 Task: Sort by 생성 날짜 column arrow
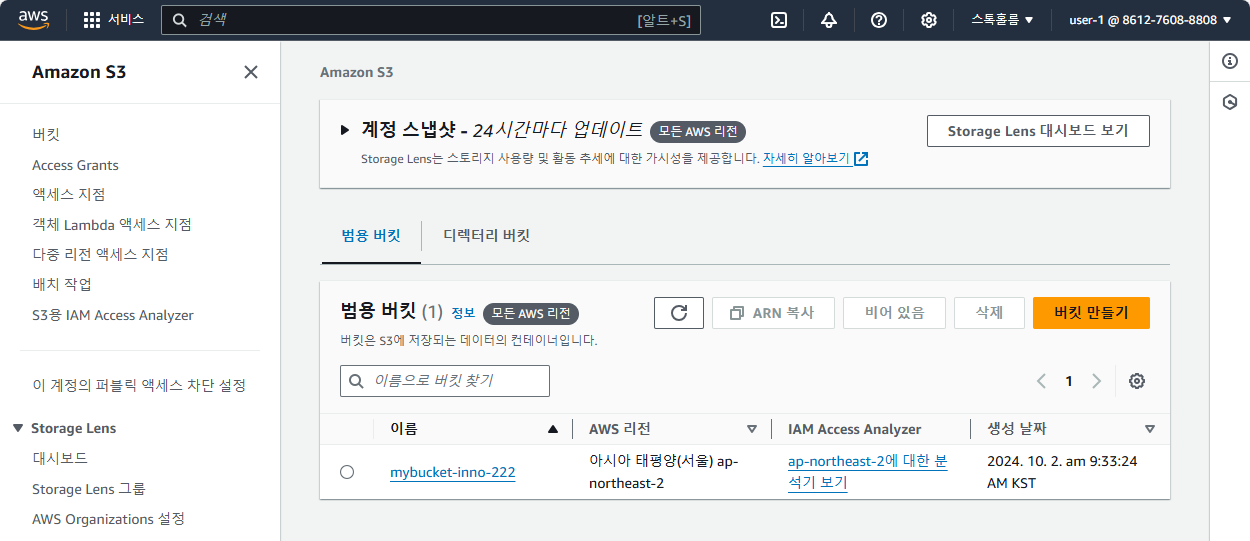pyautogui.click(x=1150, y=429)
